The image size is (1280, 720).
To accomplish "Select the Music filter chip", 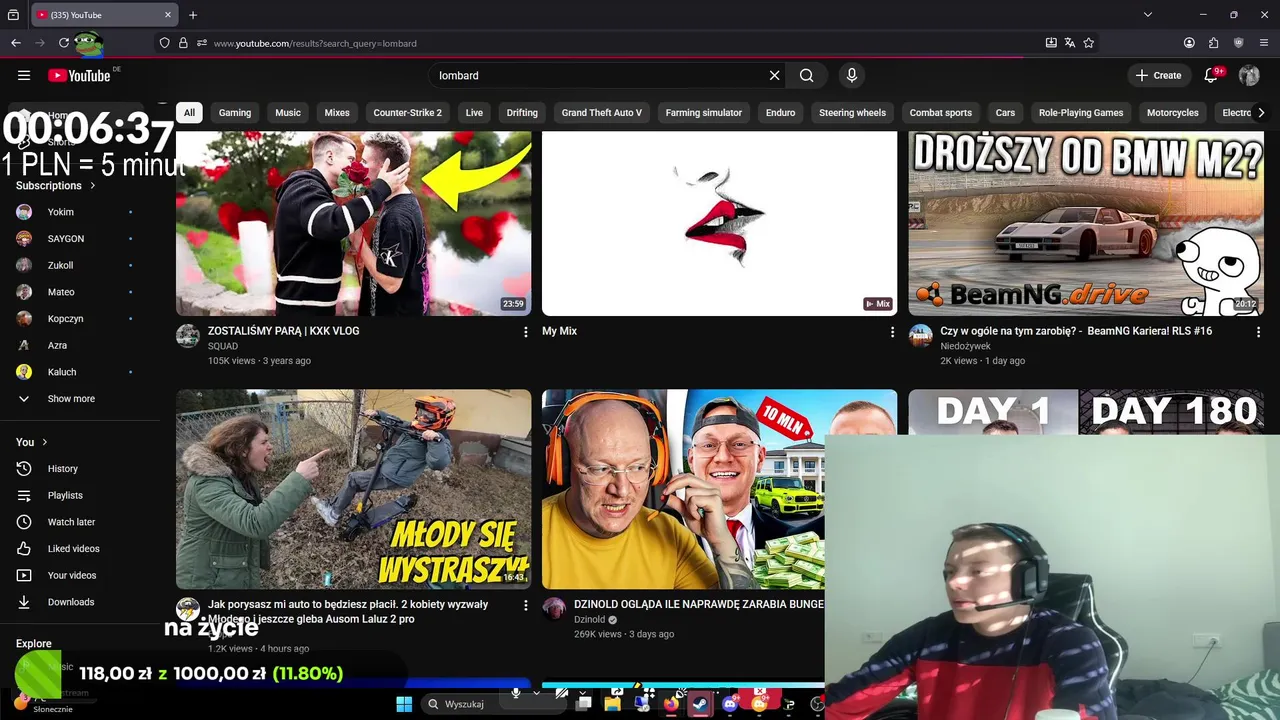I will 288,113.
